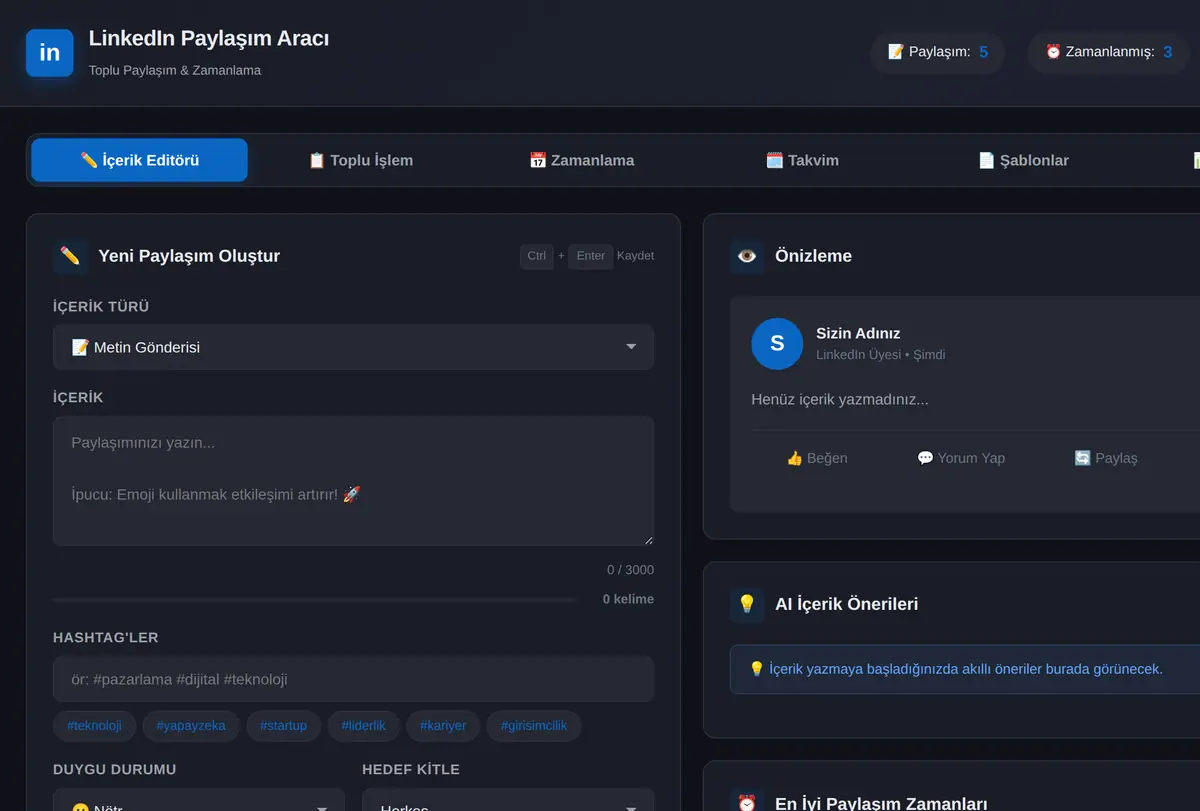This screenshot has height=811, width=1200.
Task: Click the lightbulb icon beside AI İçerik Önerileri
Action: pyautogui.click(x=747, y=604)
